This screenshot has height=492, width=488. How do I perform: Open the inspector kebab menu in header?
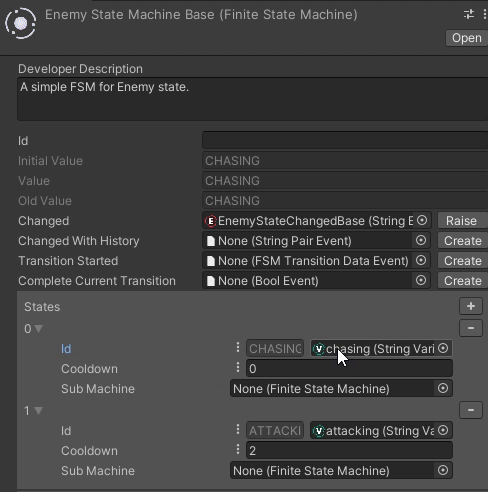(484, 14)
